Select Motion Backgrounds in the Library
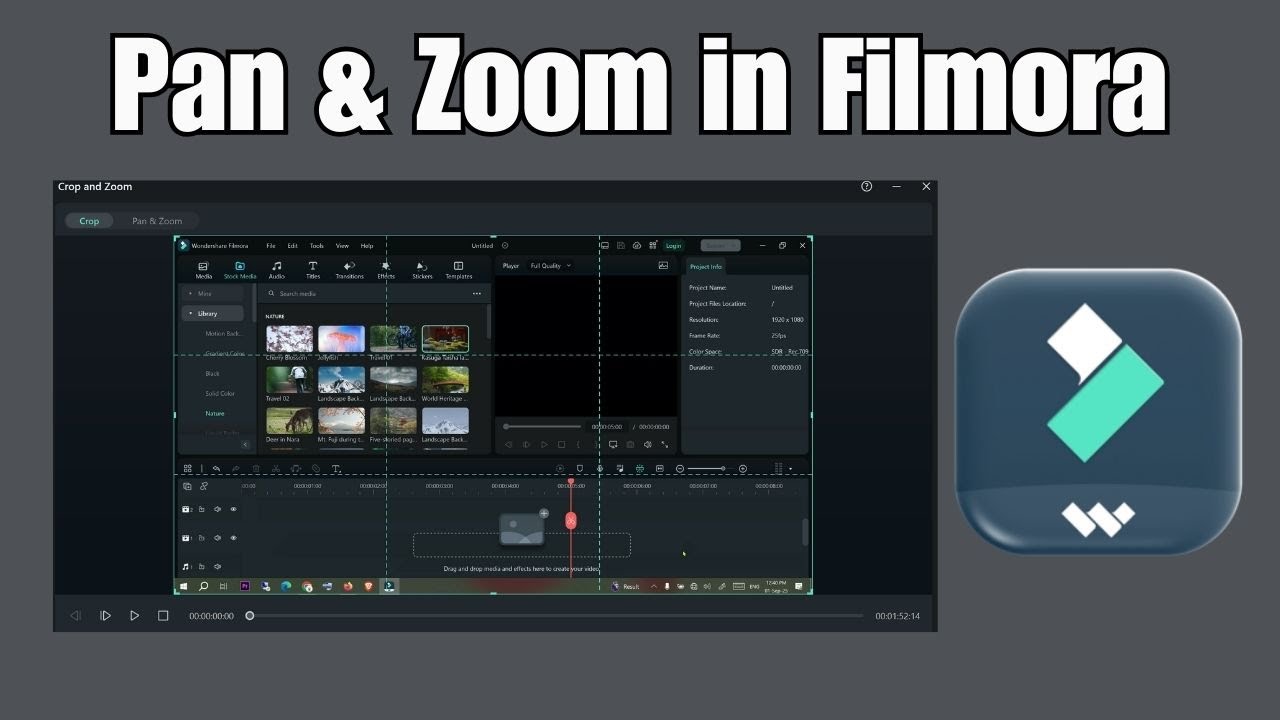The width and height of the screenshot is (1280, 720). click(224, 334)
